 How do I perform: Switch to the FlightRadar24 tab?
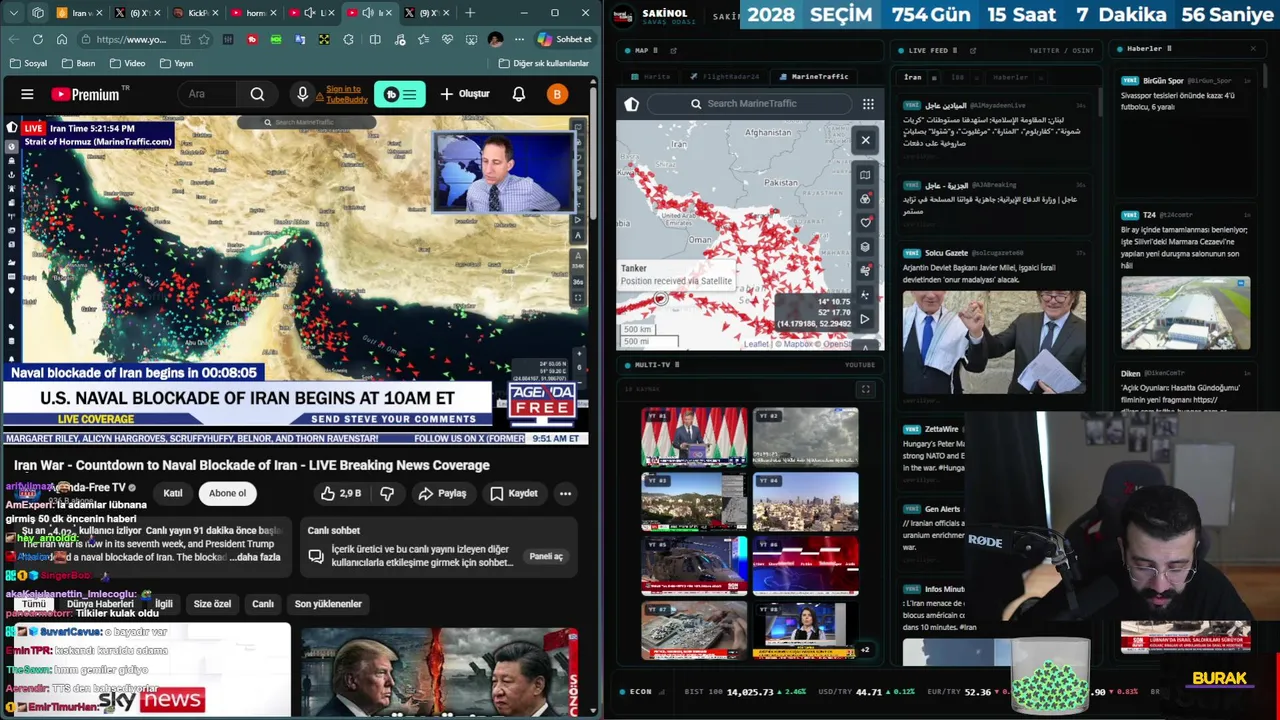[x=724, y=76]
